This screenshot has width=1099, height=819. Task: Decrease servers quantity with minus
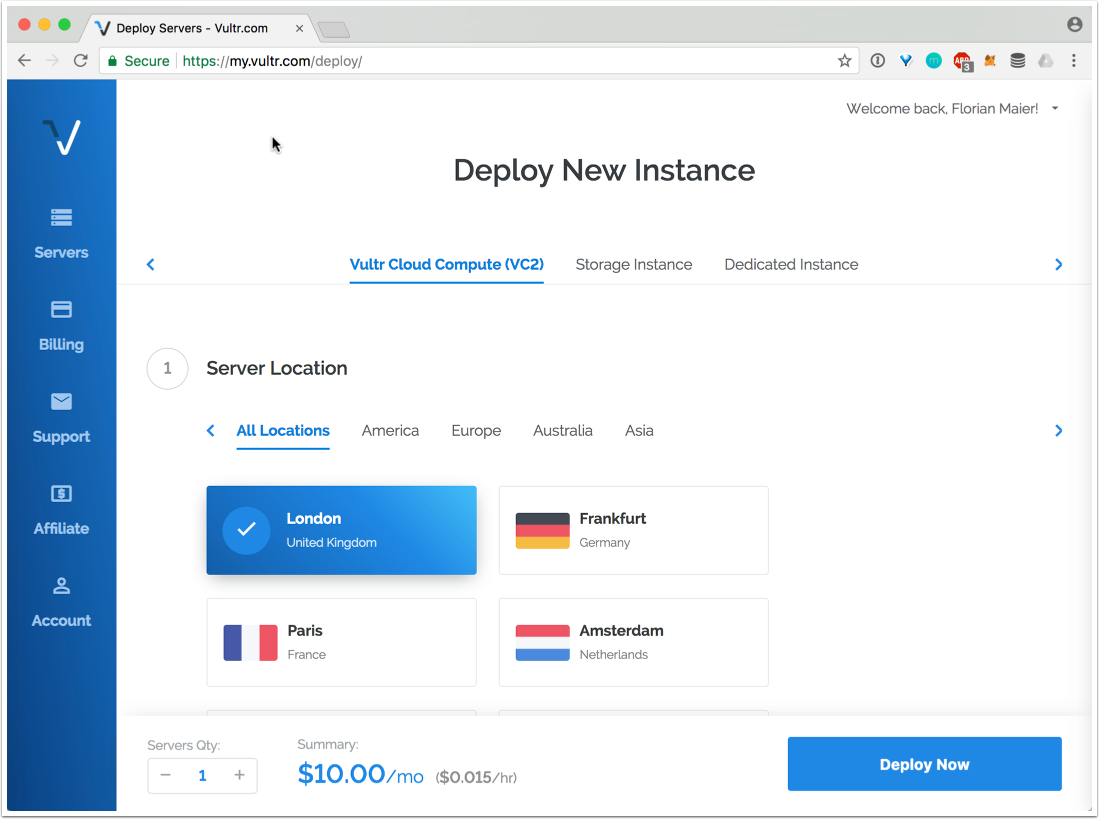165,776
